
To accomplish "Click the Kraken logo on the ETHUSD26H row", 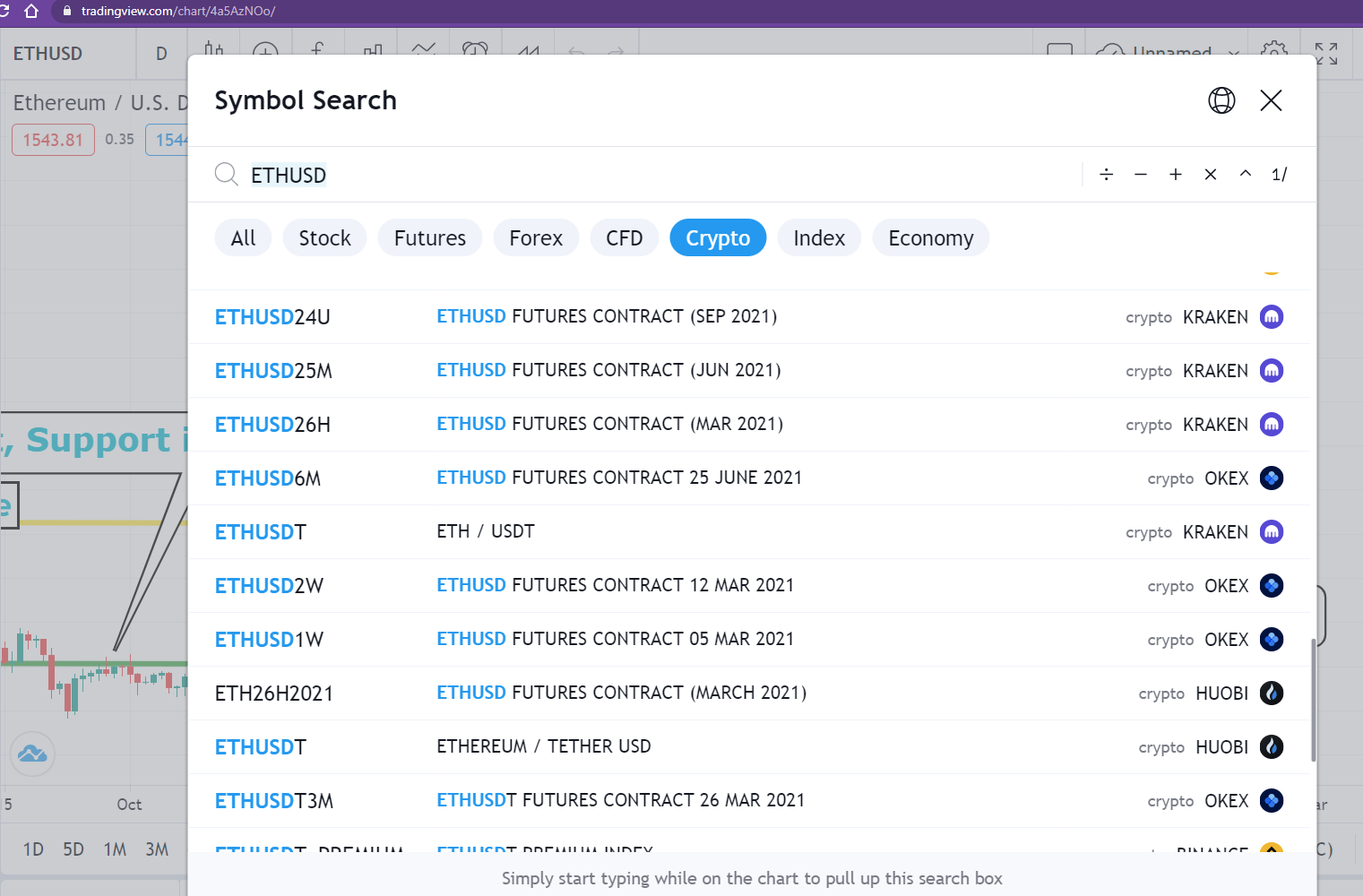I will point(1272,424).
